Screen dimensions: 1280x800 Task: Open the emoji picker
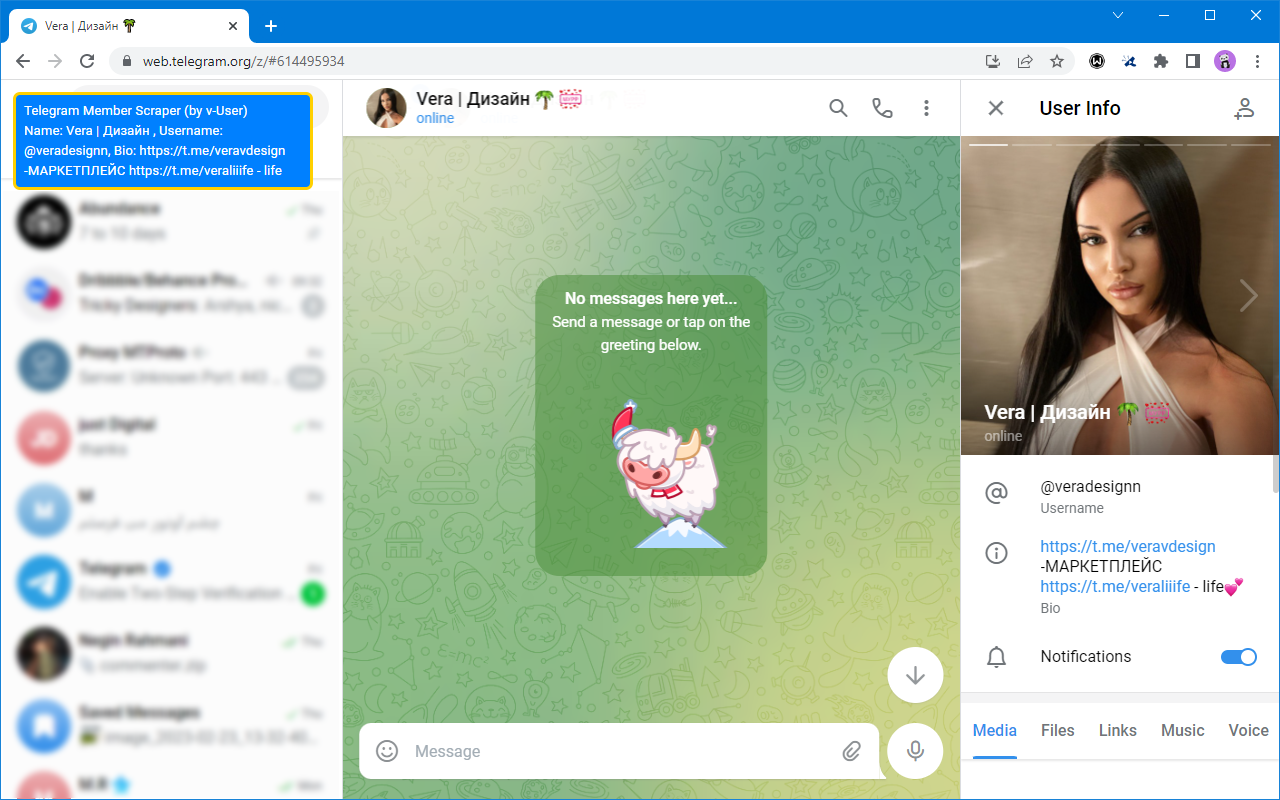click(387, 751)
